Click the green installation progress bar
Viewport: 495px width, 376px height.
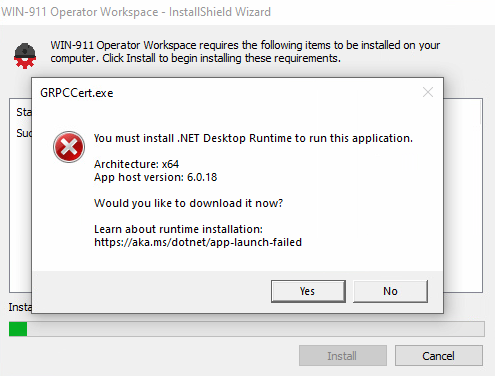point(247,329)
